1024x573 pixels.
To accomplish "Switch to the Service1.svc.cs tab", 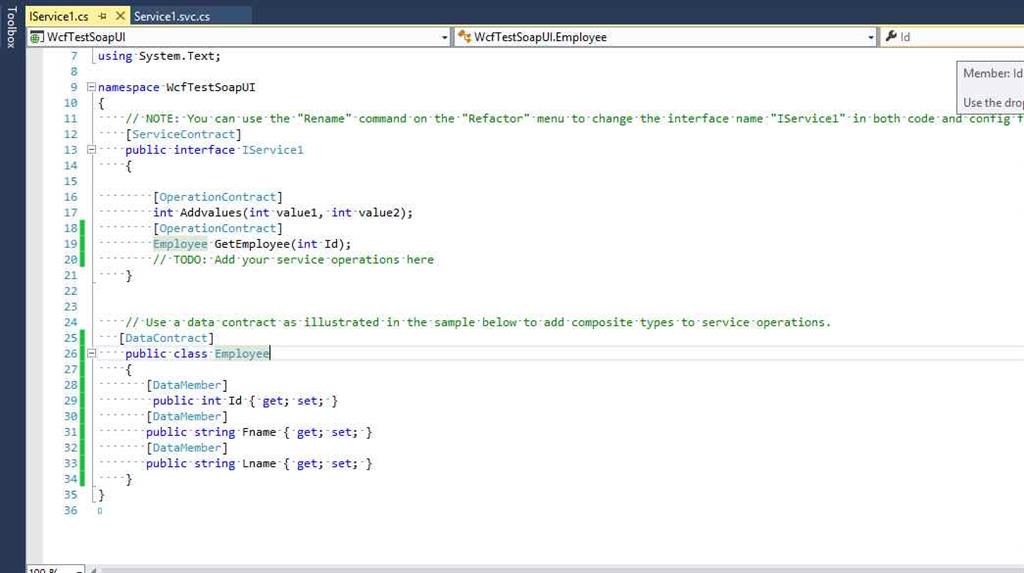I will tap(172, 16).
